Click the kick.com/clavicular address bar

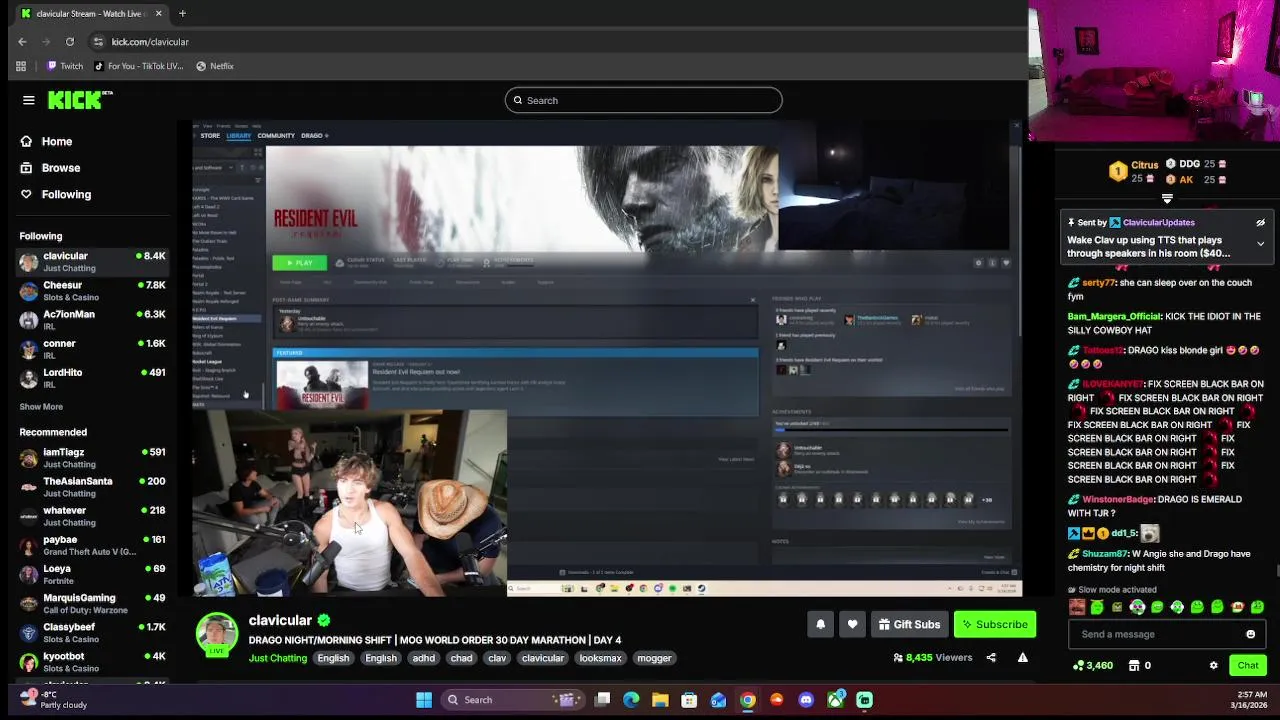[150, 42]
